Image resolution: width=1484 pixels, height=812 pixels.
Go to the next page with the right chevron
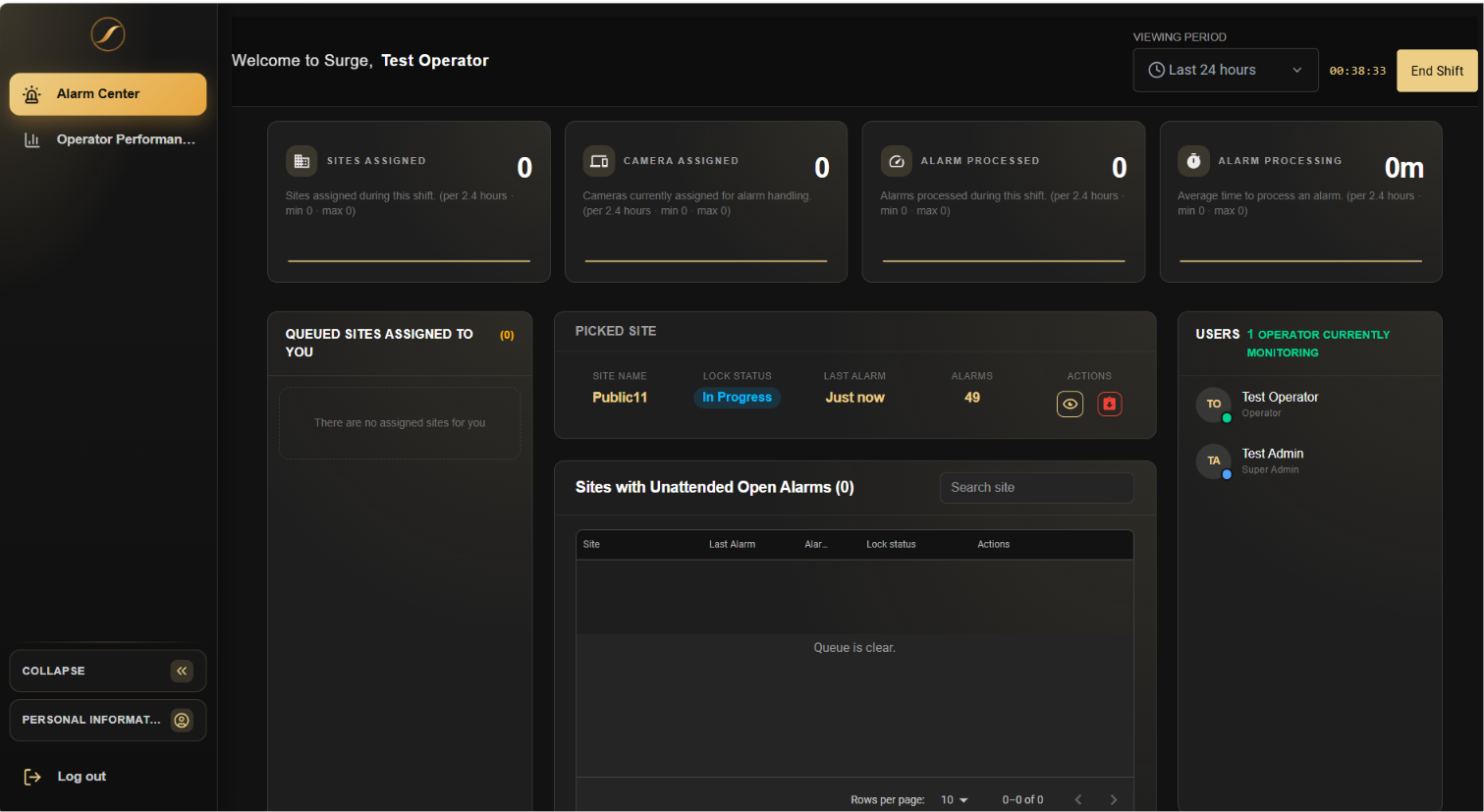pyautogui.click(x=1114, y=800)
